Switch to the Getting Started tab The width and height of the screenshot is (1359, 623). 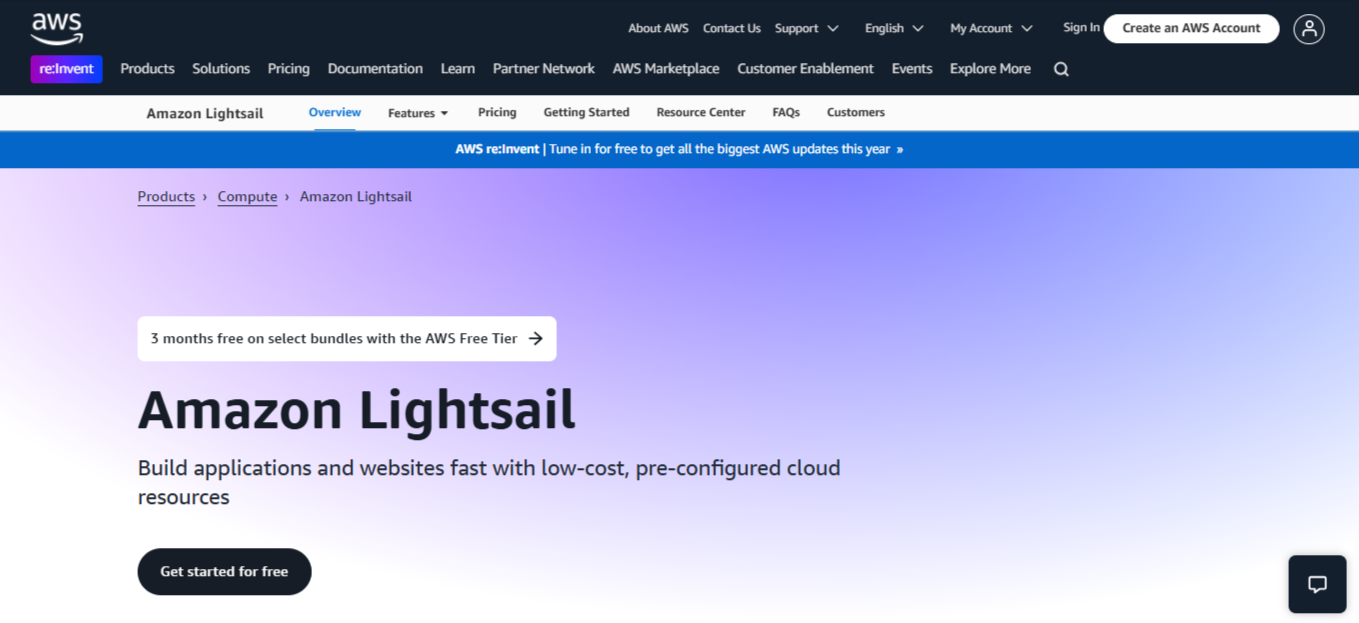point(586,112)
